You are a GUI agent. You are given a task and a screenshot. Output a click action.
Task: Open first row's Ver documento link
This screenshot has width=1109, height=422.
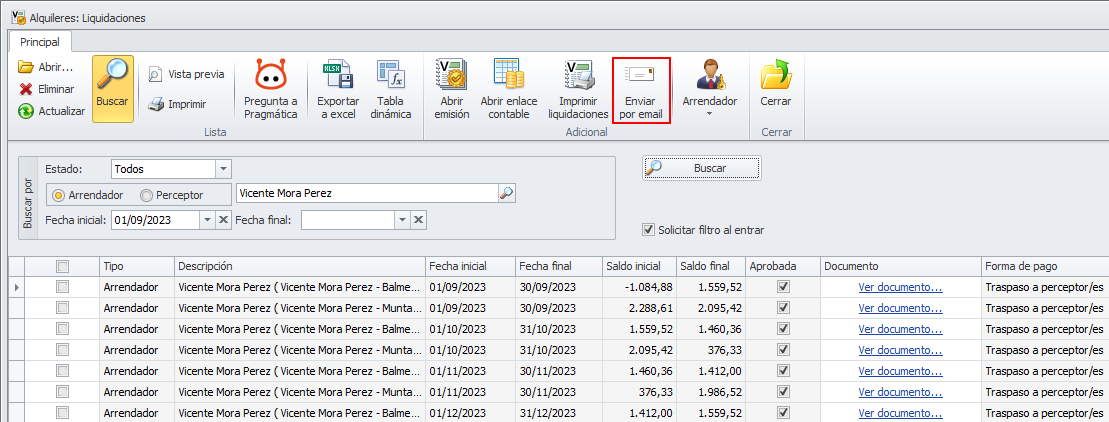pos(900,287)
